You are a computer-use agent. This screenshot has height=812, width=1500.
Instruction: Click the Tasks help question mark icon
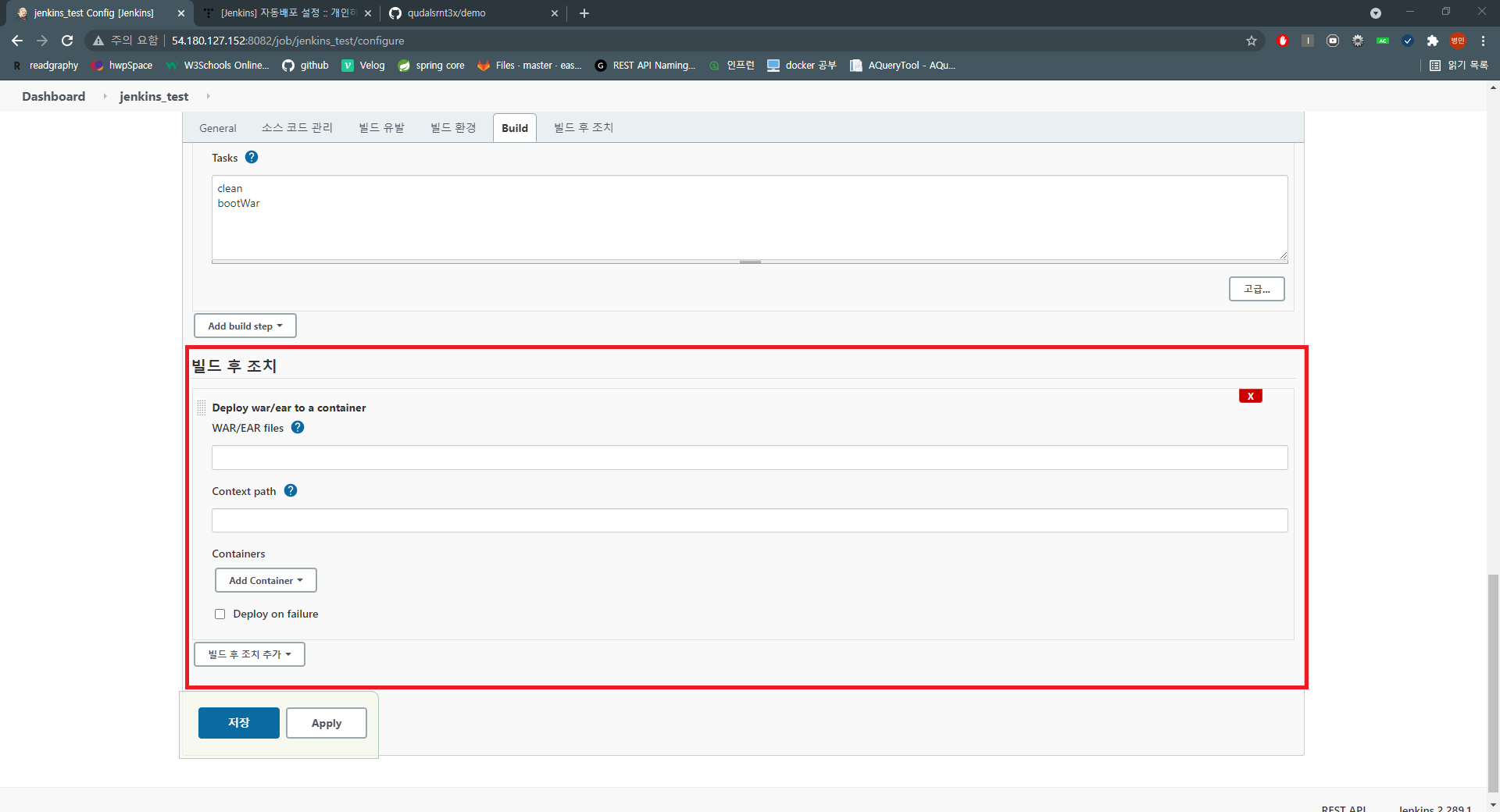pos(252,157)
